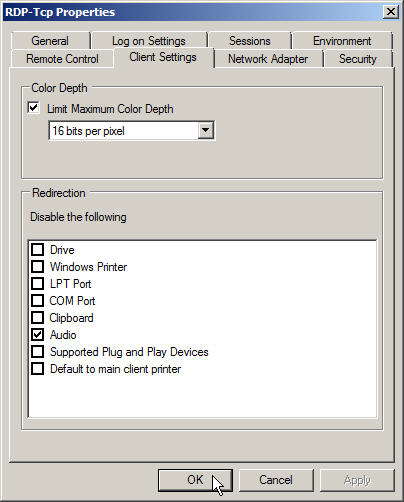Open the Network Adapter tab

point(268,59)
